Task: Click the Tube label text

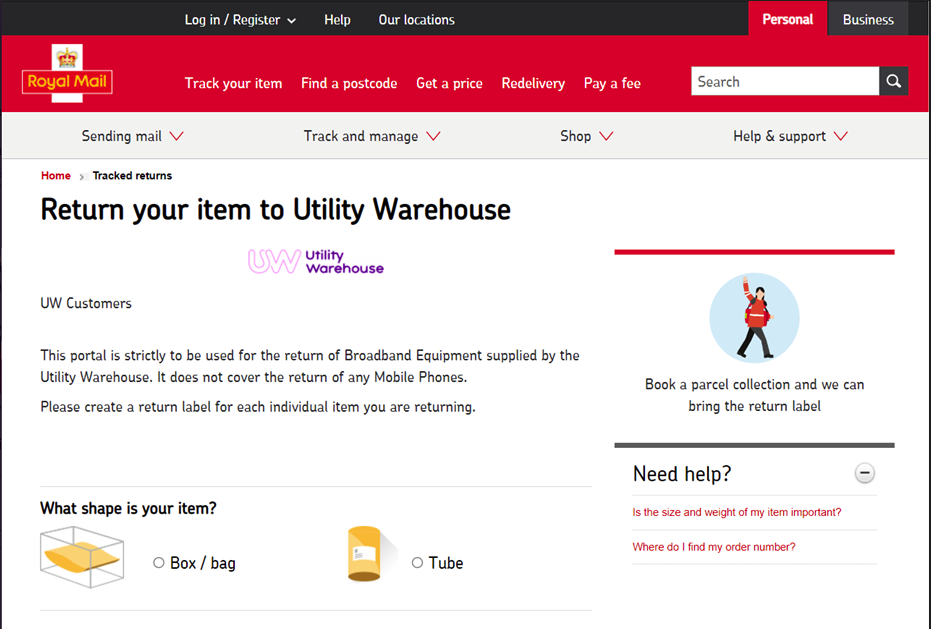Action: pos(446,563)
